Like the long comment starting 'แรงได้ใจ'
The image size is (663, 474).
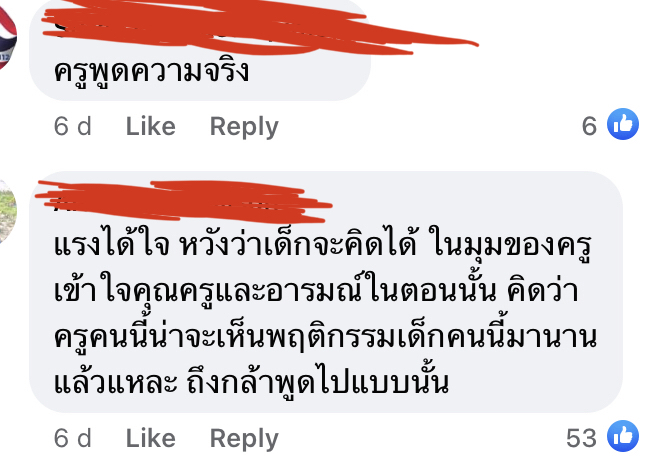(x=151, y=438)
